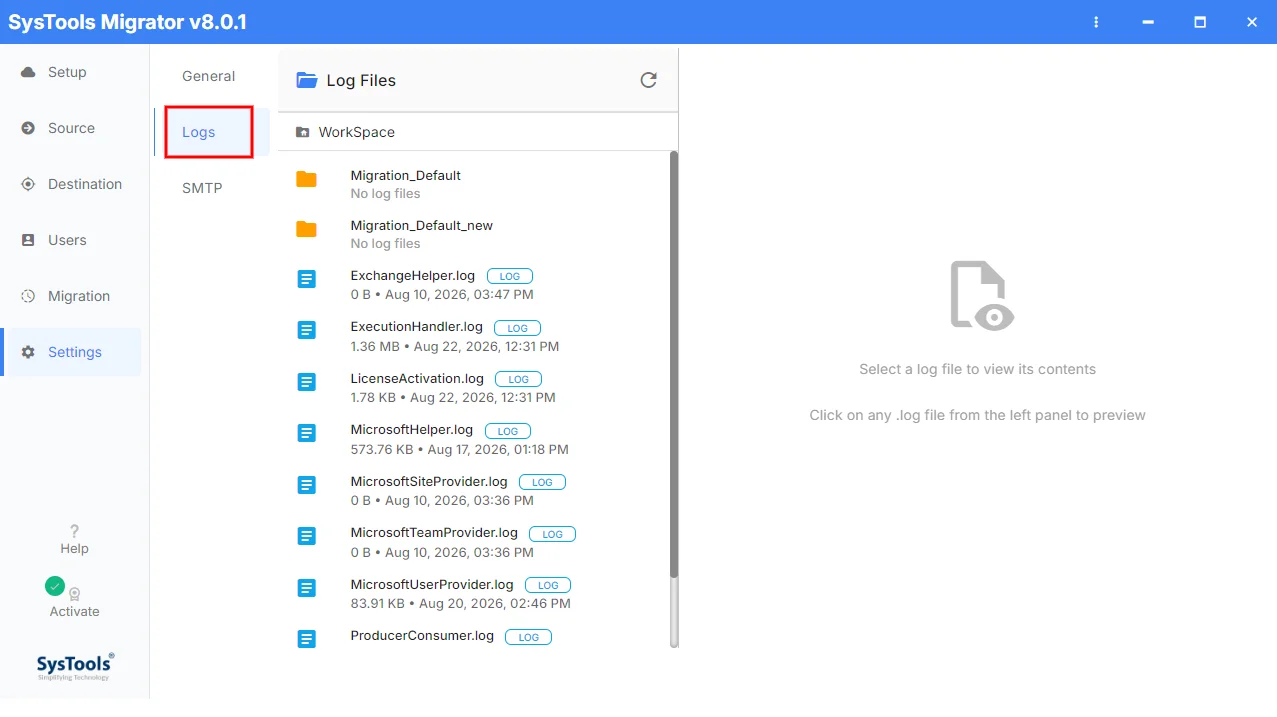Select the LicenseActivation.log file name
Viewport: 1277px width, 717px height.
pos(417,378)
